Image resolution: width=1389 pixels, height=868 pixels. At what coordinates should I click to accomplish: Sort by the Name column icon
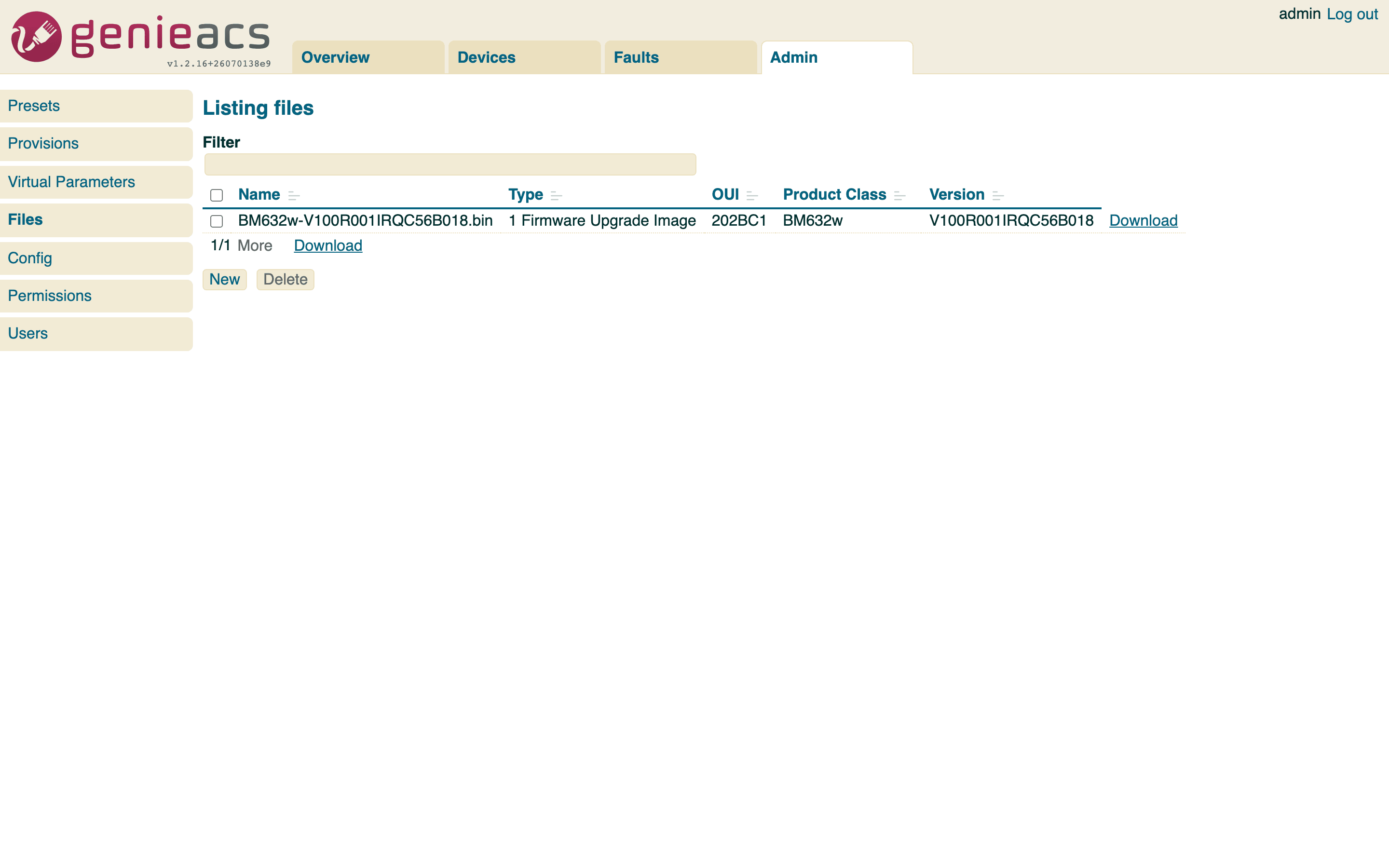[x=294, y=196]
